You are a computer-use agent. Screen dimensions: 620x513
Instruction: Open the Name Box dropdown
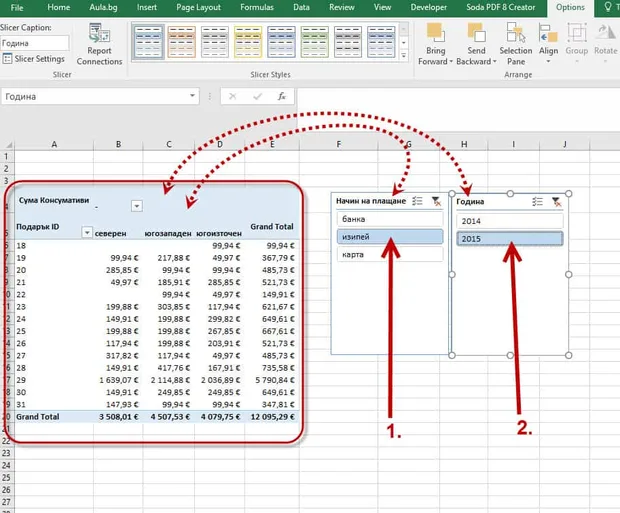click(192, 96)
